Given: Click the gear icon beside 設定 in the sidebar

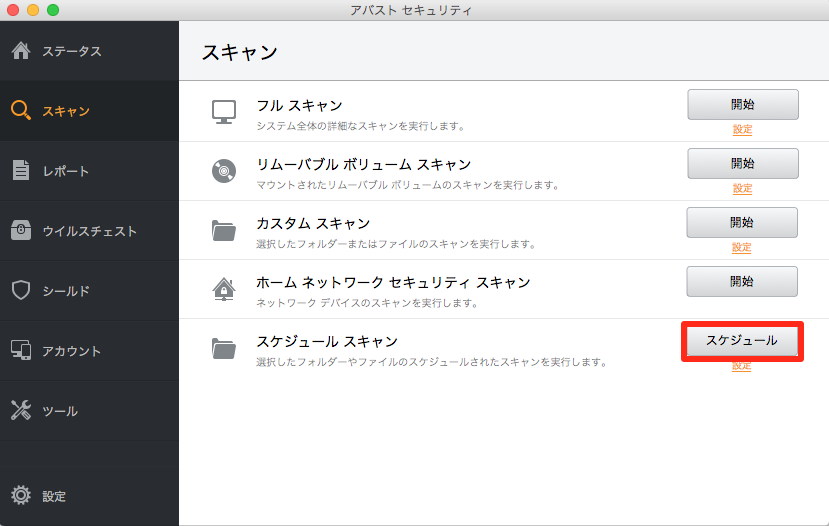Looking at the screenshot, I should coord(21,495).
